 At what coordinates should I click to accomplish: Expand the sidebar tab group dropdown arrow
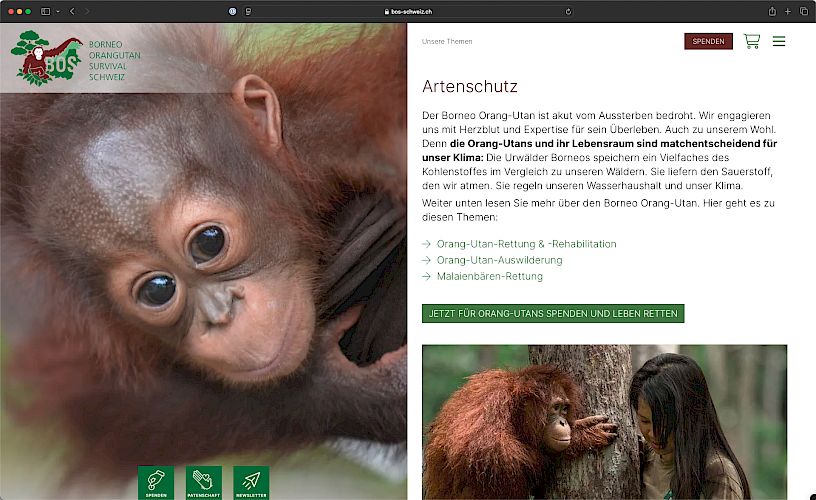[x=58, y=11]
